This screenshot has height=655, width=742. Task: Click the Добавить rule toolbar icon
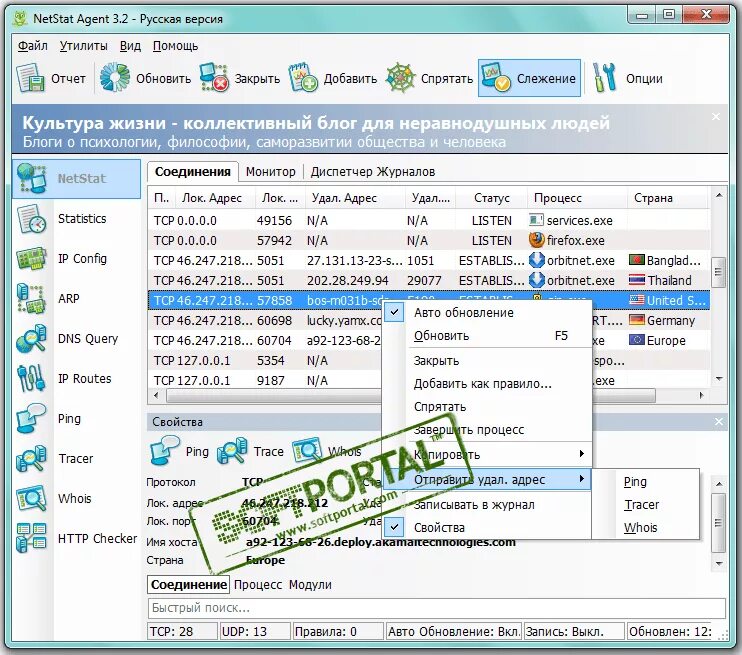pyautogui.click(x=303, y=78)
